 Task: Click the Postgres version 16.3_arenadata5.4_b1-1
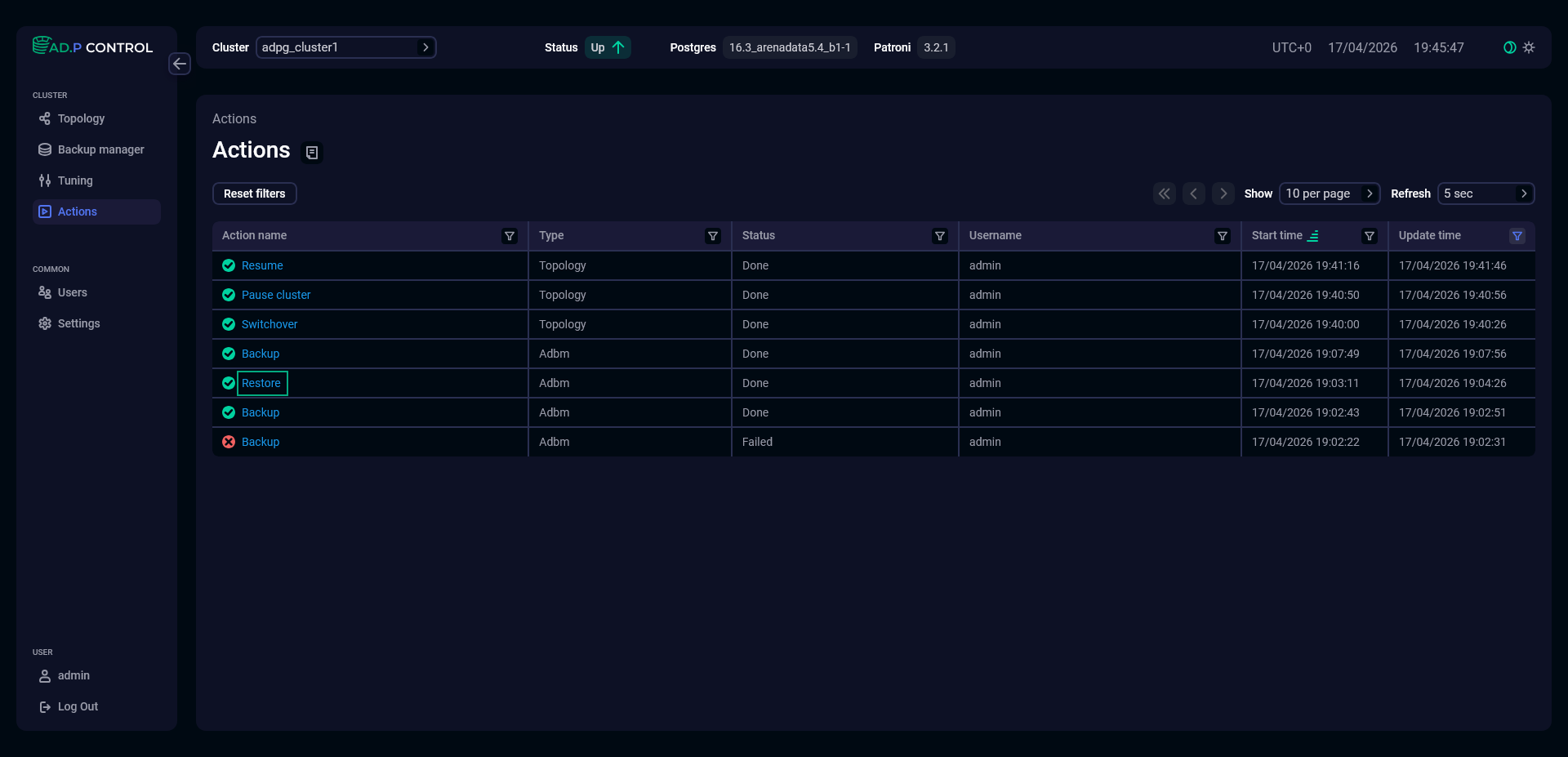(790, 47)
